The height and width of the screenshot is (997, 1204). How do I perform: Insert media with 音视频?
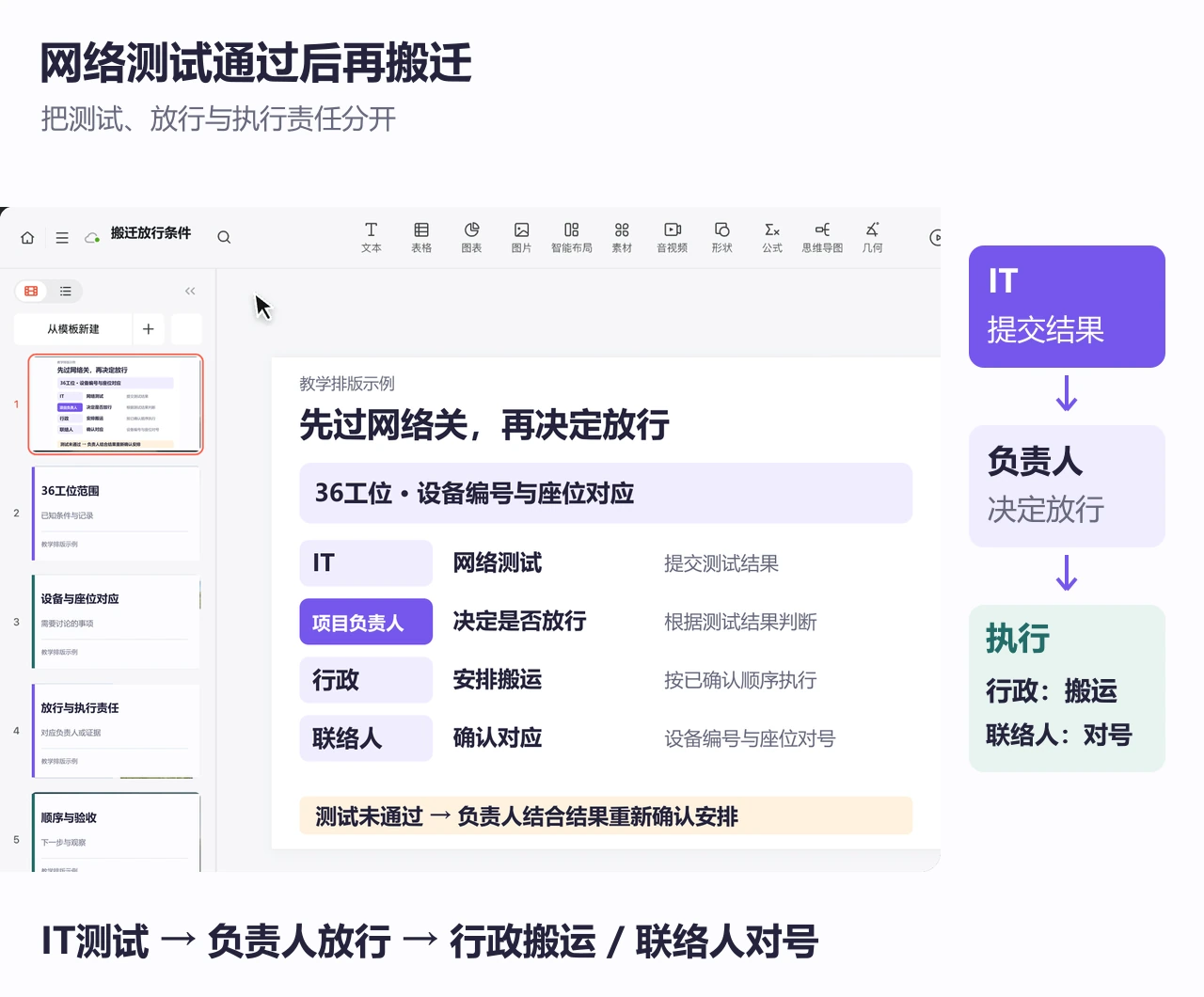673,237
